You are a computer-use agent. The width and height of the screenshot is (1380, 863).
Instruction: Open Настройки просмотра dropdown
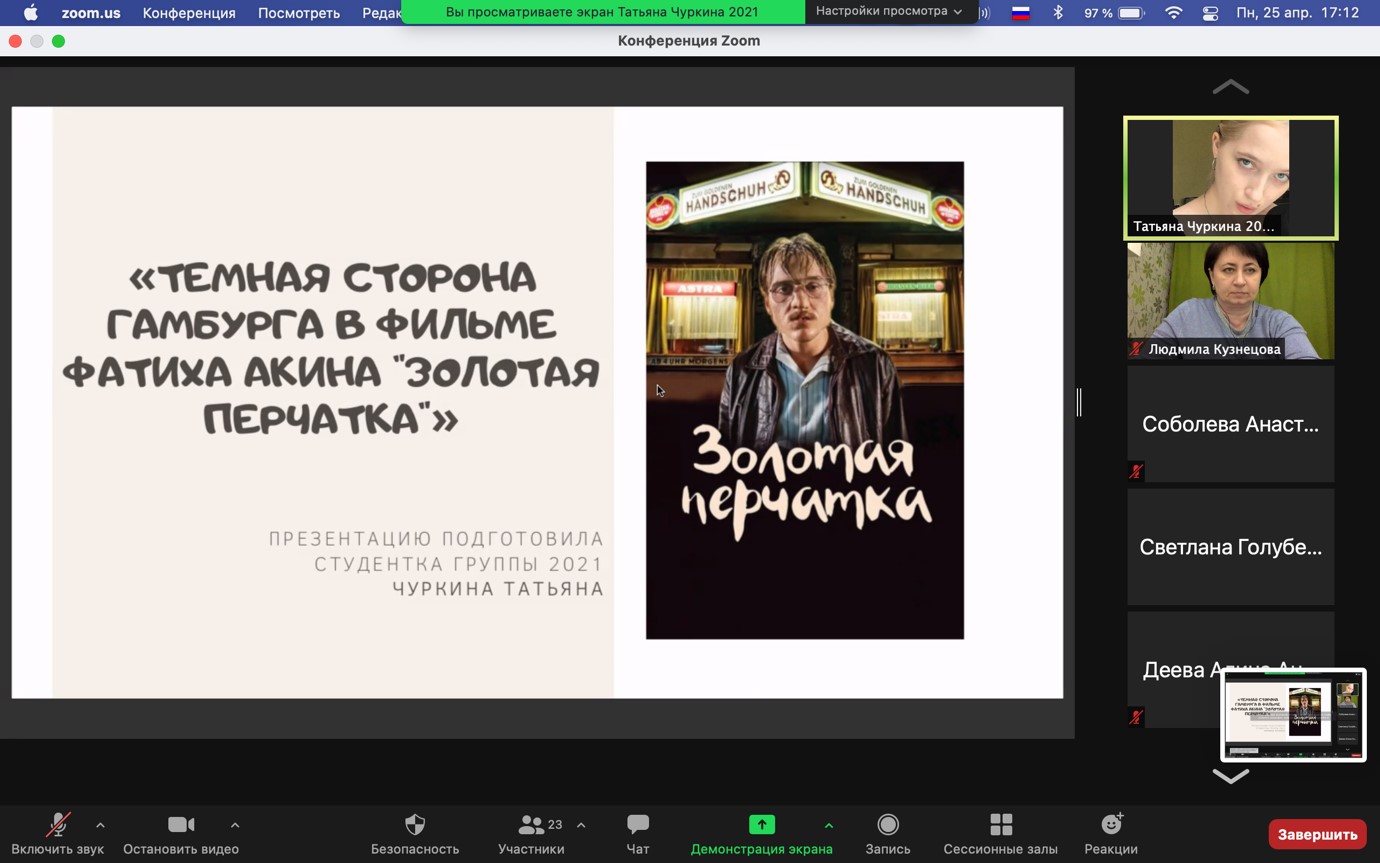pos(889,11)
